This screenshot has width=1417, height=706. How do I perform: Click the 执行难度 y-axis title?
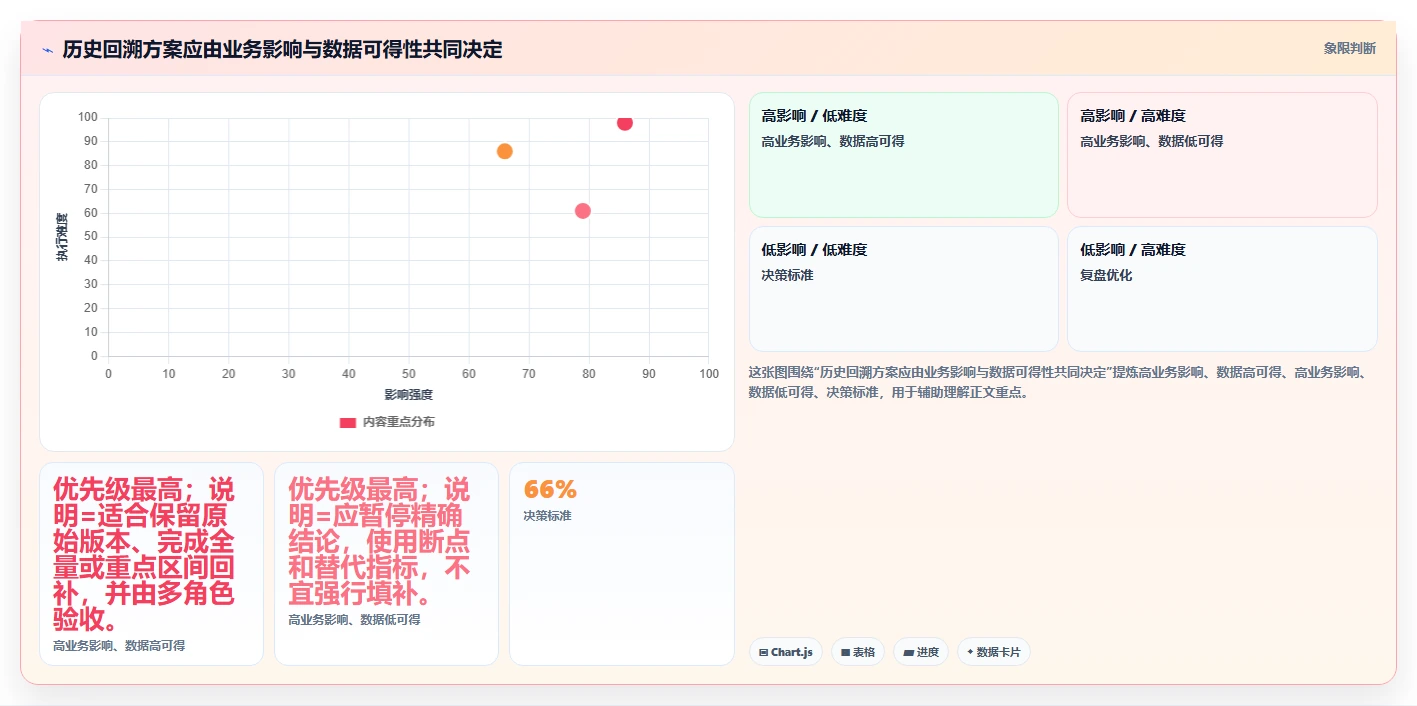click(x=62, y=237)
